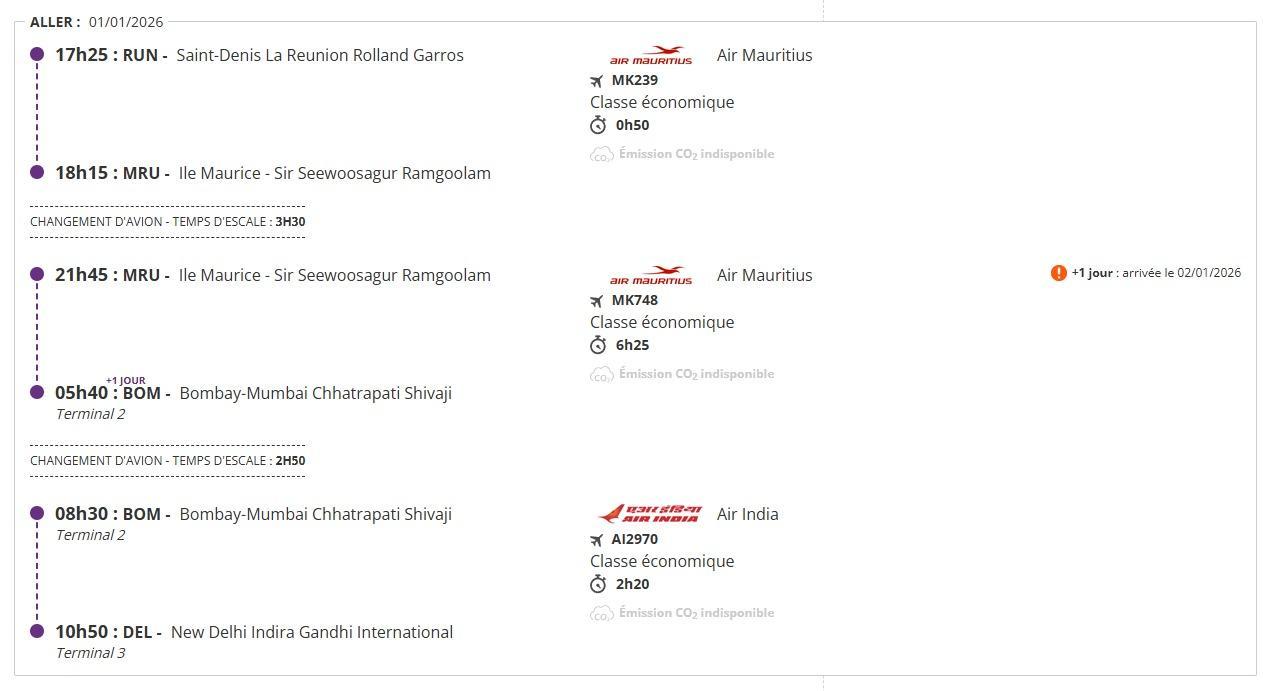Click the 10h50 DEL arrival dot
Image resolution: width=1263 pixels, height=691 pixels.
tap(37, 631)
